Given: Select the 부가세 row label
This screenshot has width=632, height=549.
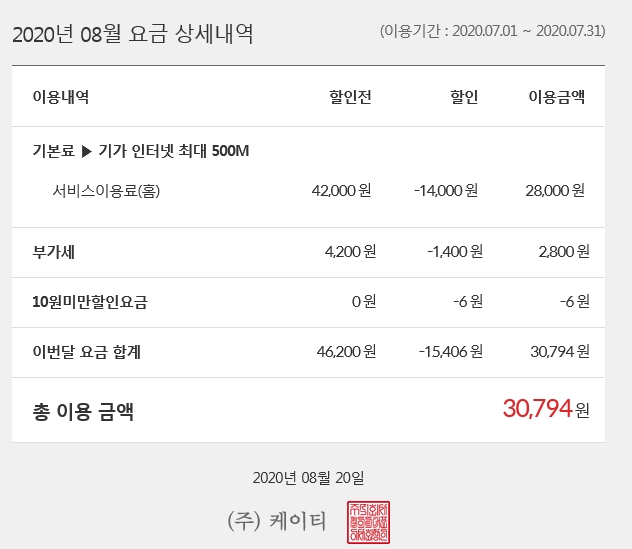Looking at the screenshot, I should point(54,251).
